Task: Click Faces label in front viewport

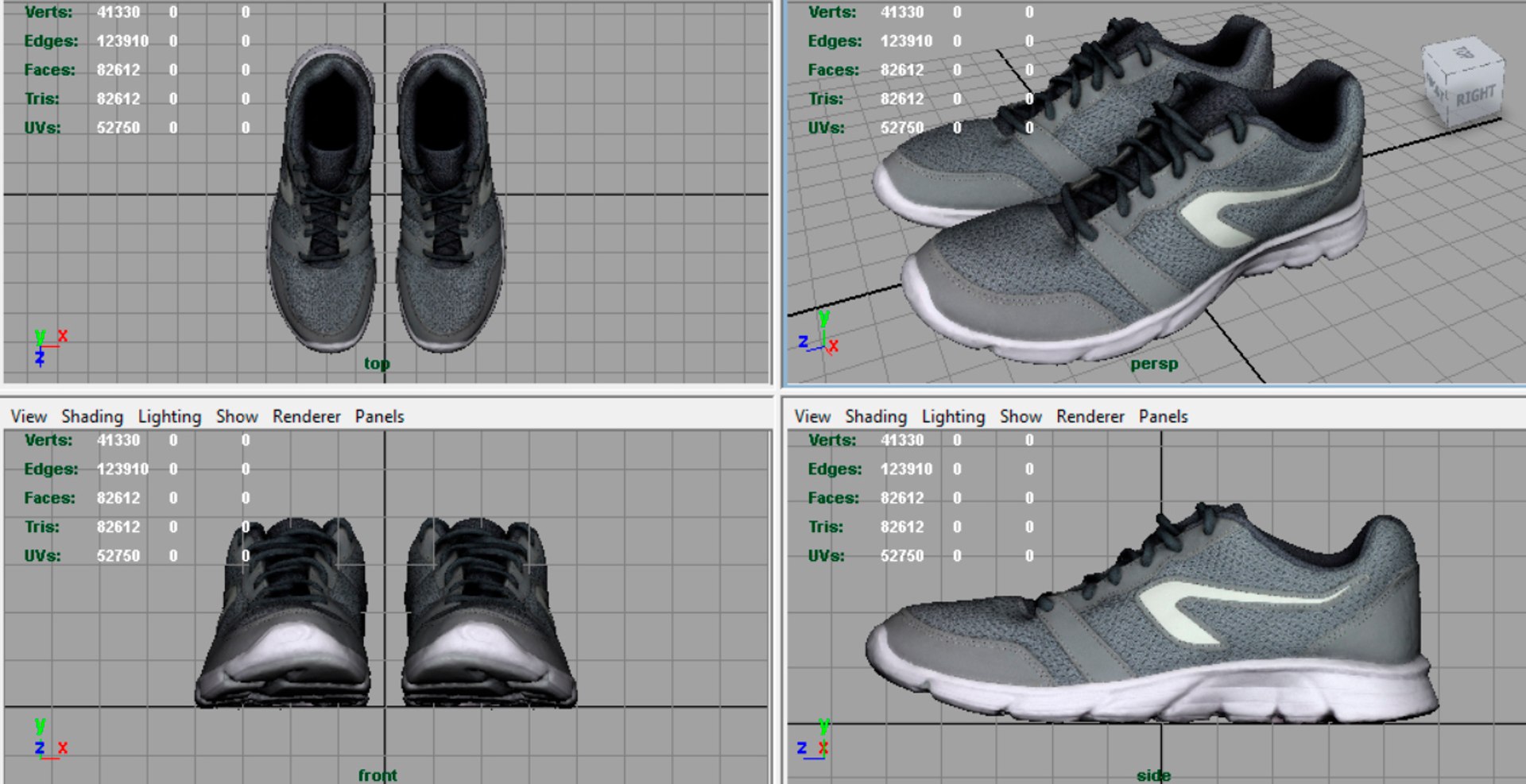Action: (49, 498)
